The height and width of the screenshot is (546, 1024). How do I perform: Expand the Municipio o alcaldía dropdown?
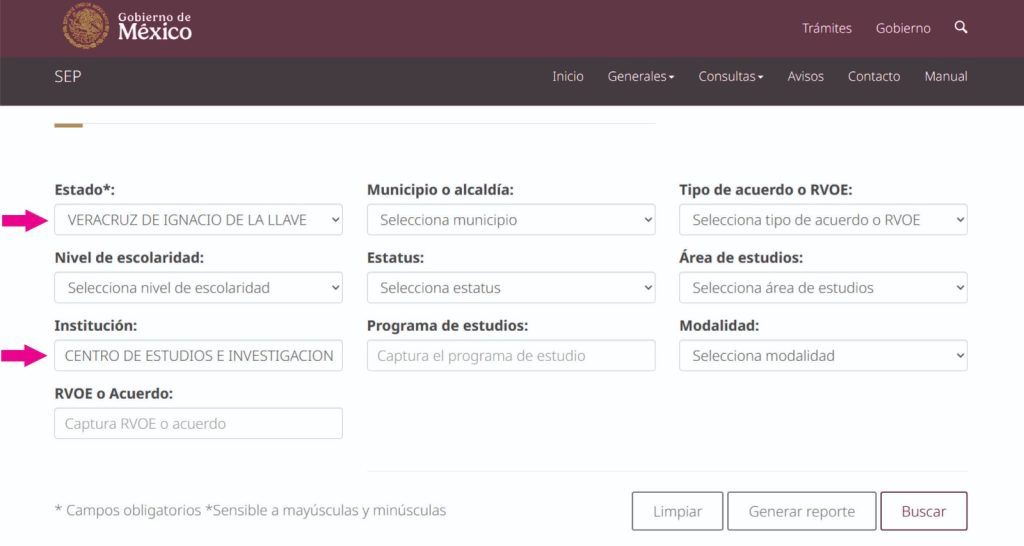(510, 220)
